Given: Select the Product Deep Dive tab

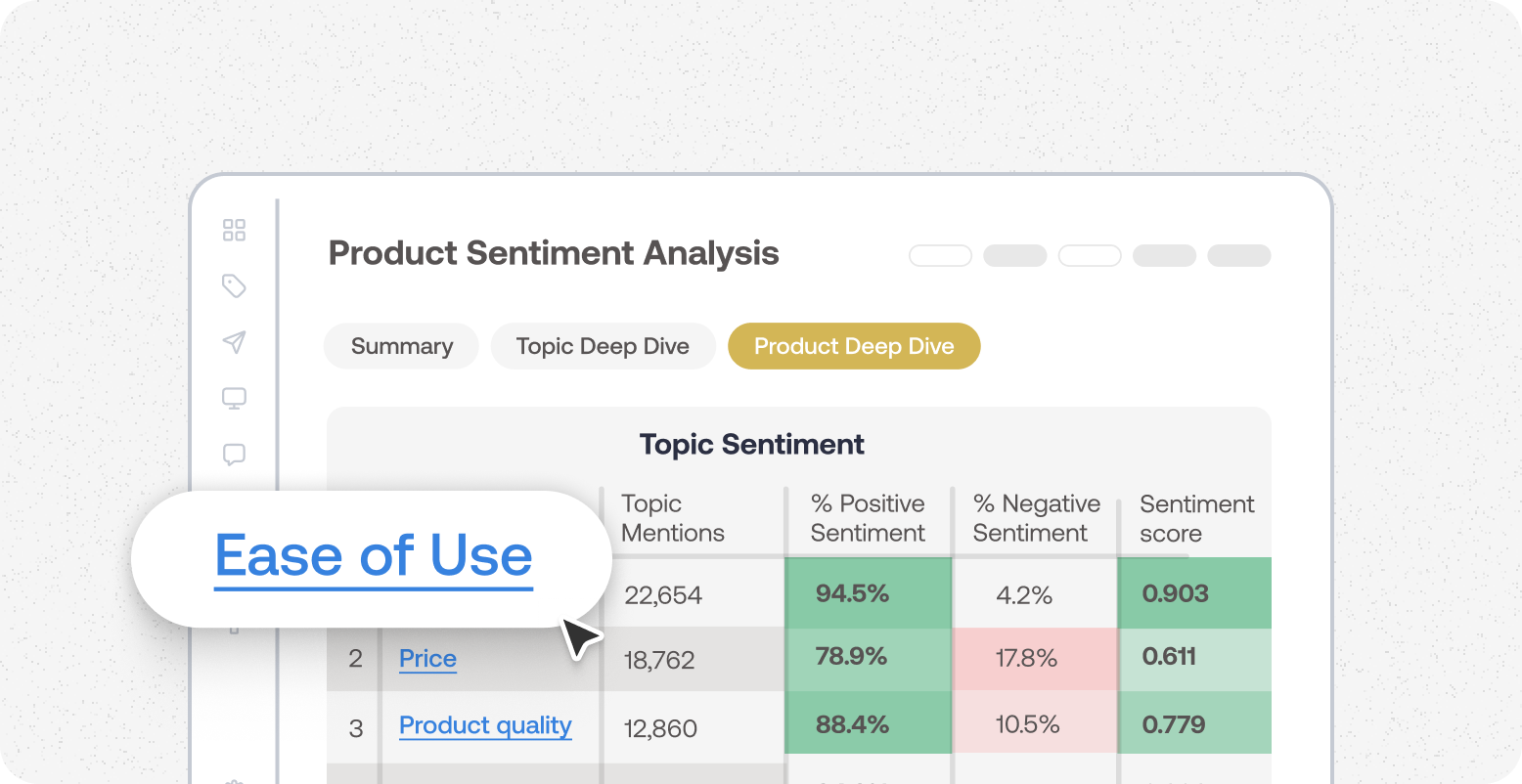Looking at the screenshot, I should point(853,346).
